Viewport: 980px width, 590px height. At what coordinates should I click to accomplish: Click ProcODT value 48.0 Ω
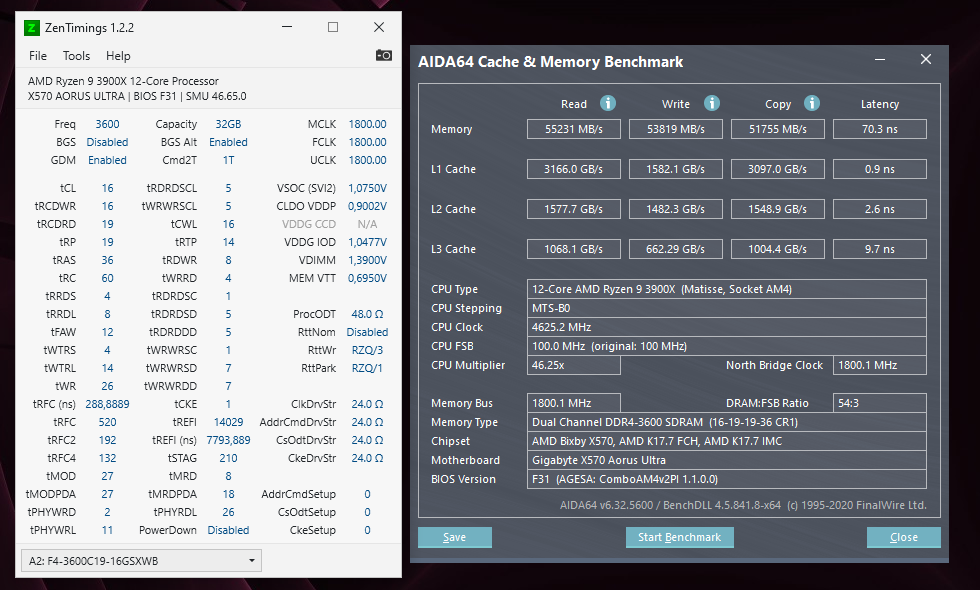pos(368,314)
